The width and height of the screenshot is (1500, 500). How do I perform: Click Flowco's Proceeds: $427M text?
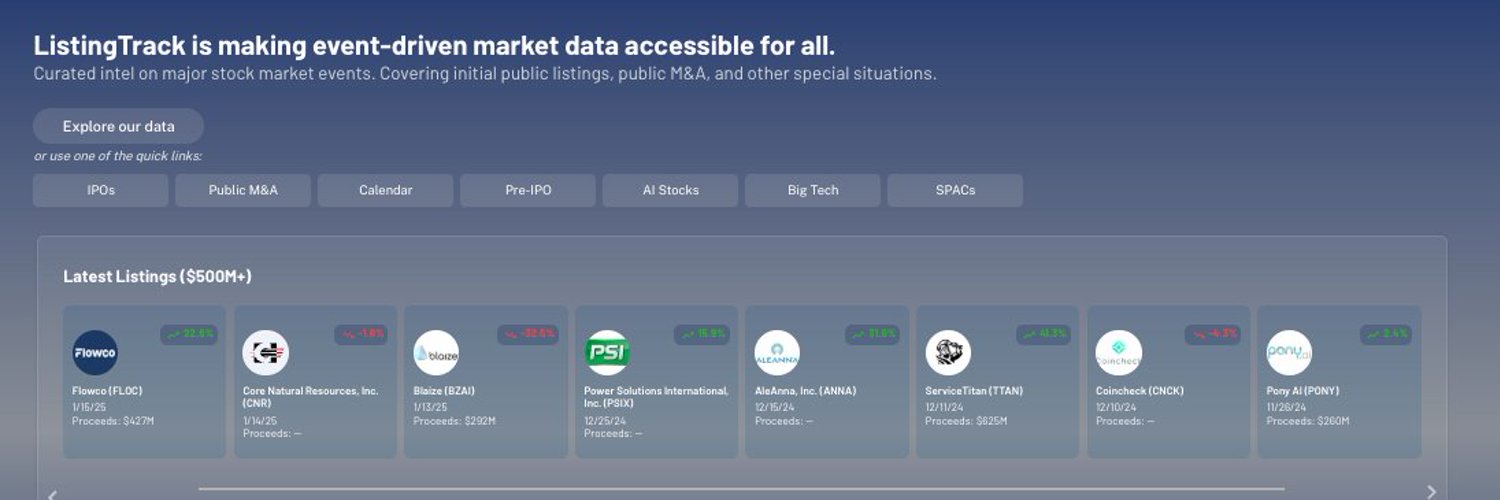[113, 421]
